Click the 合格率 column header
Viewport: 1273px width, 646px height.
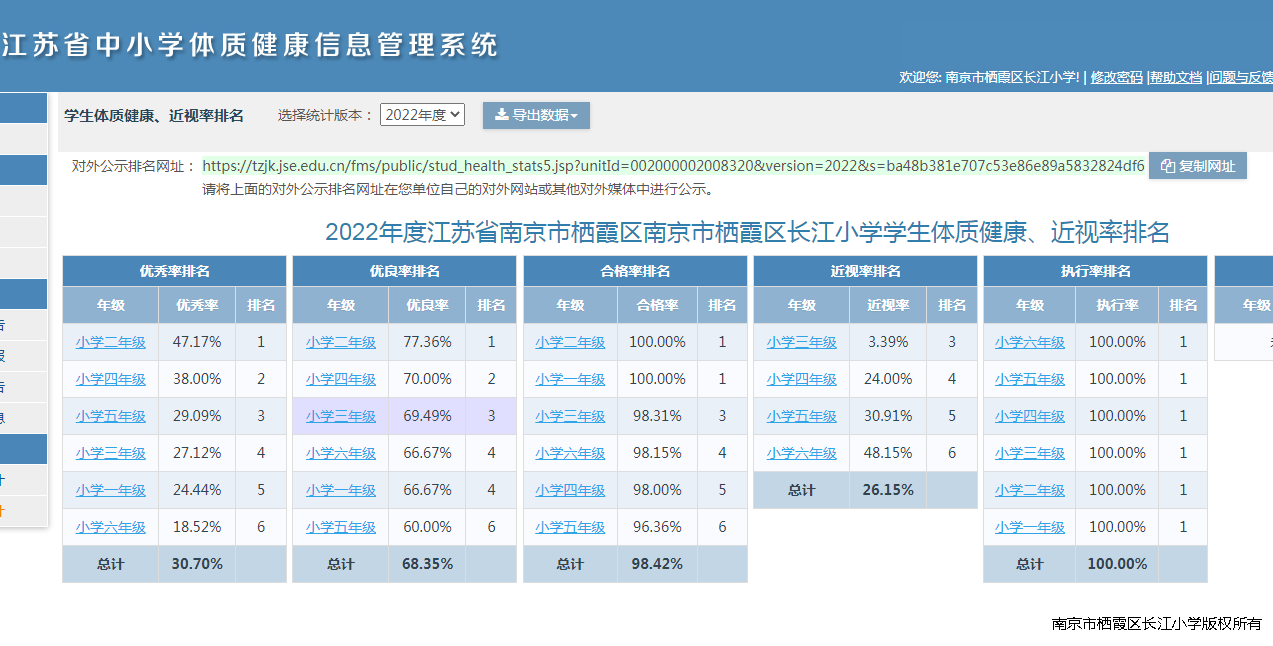pos(657,306)
